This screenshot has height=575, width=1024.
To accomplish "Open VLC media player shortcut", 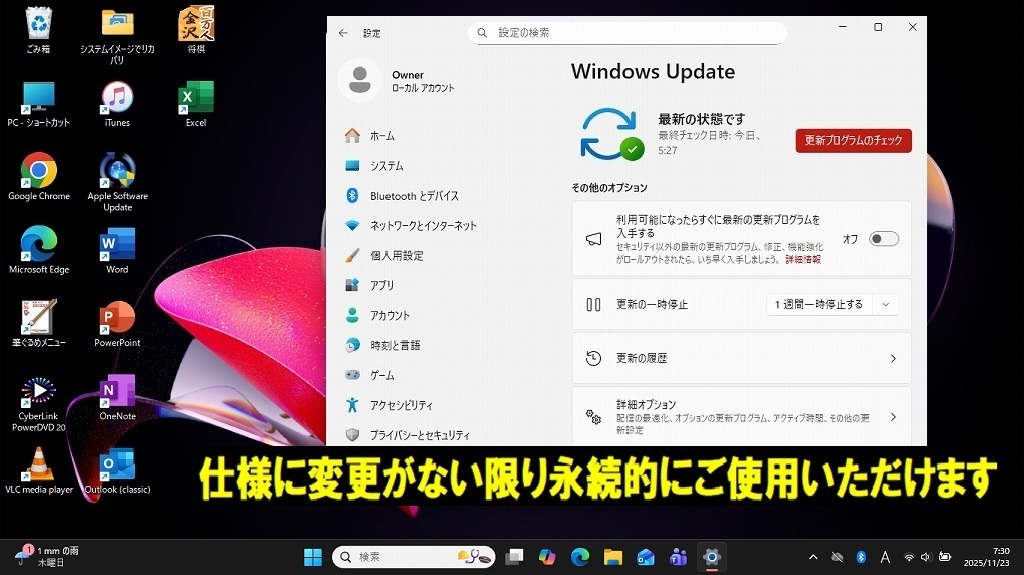I will (x=39, y=471).
